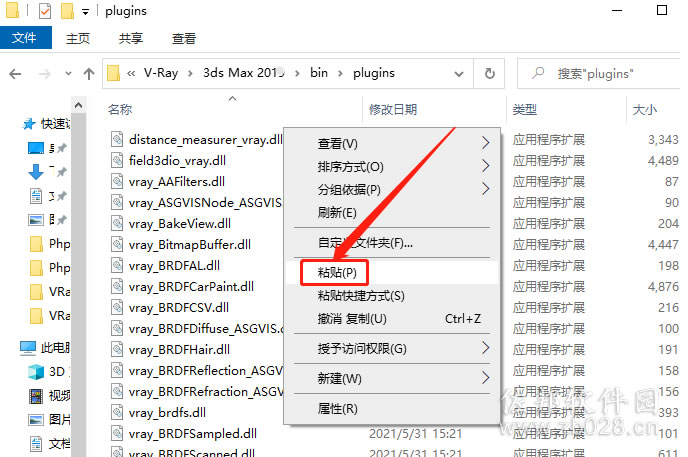688x457 pixels.
Task: Select file vray_BakeView.dll
Action: [x=180, y=224]
